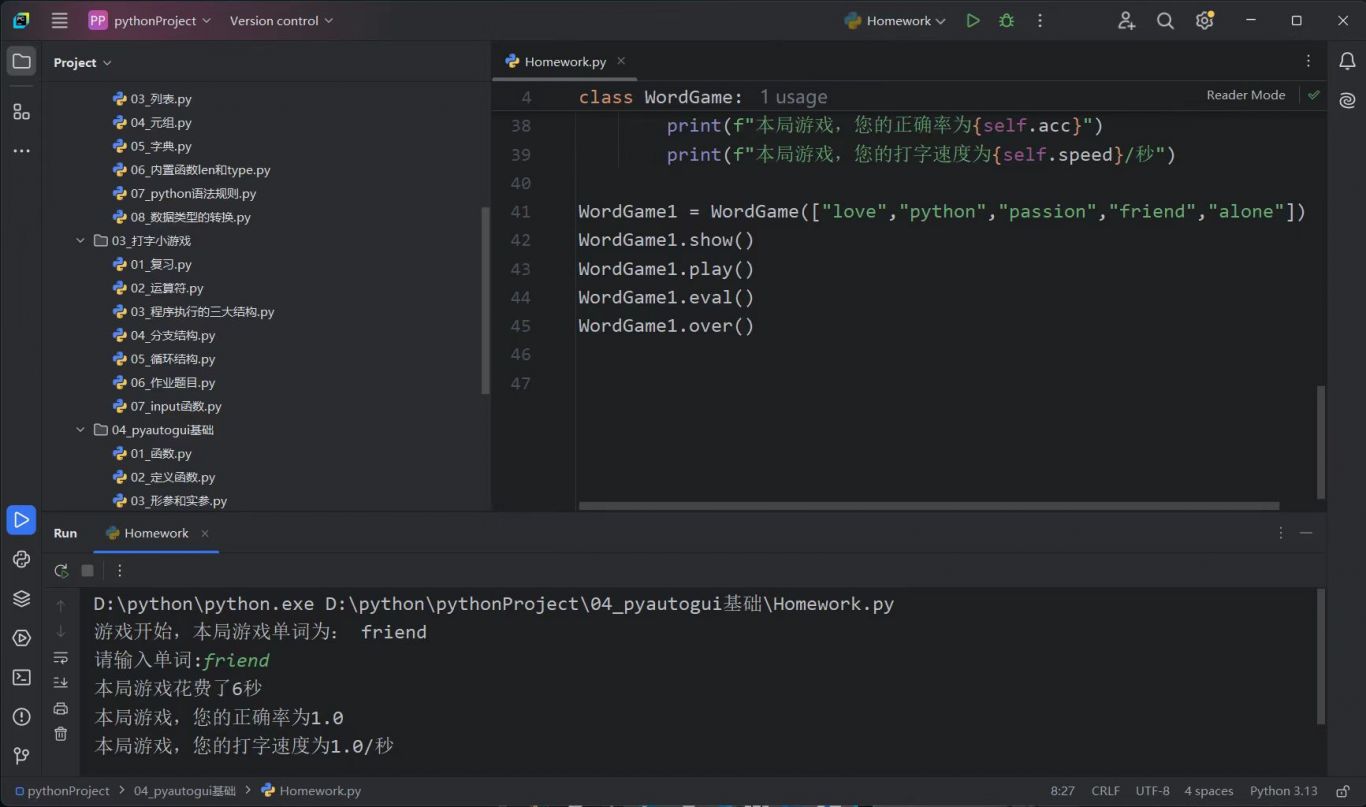The height and width of the screenshot is (807, 1366).
Task: Open Python 3.13 interpreter selector
Action: point(1284,790)
